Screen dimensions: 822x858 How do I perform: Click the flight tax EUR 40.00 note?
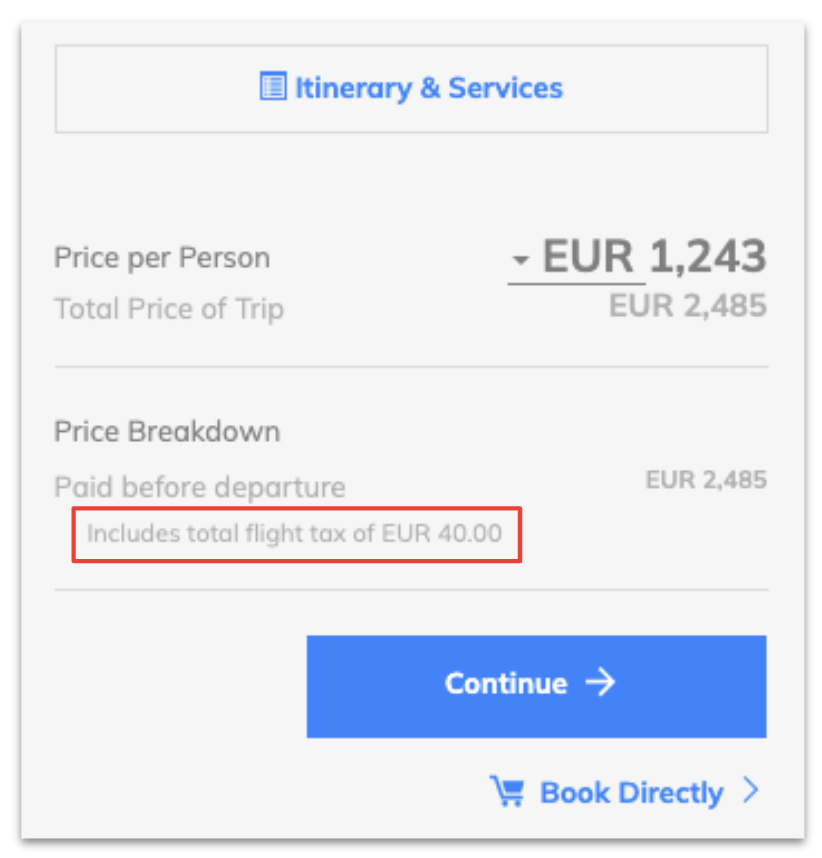(x=294, y=534)
